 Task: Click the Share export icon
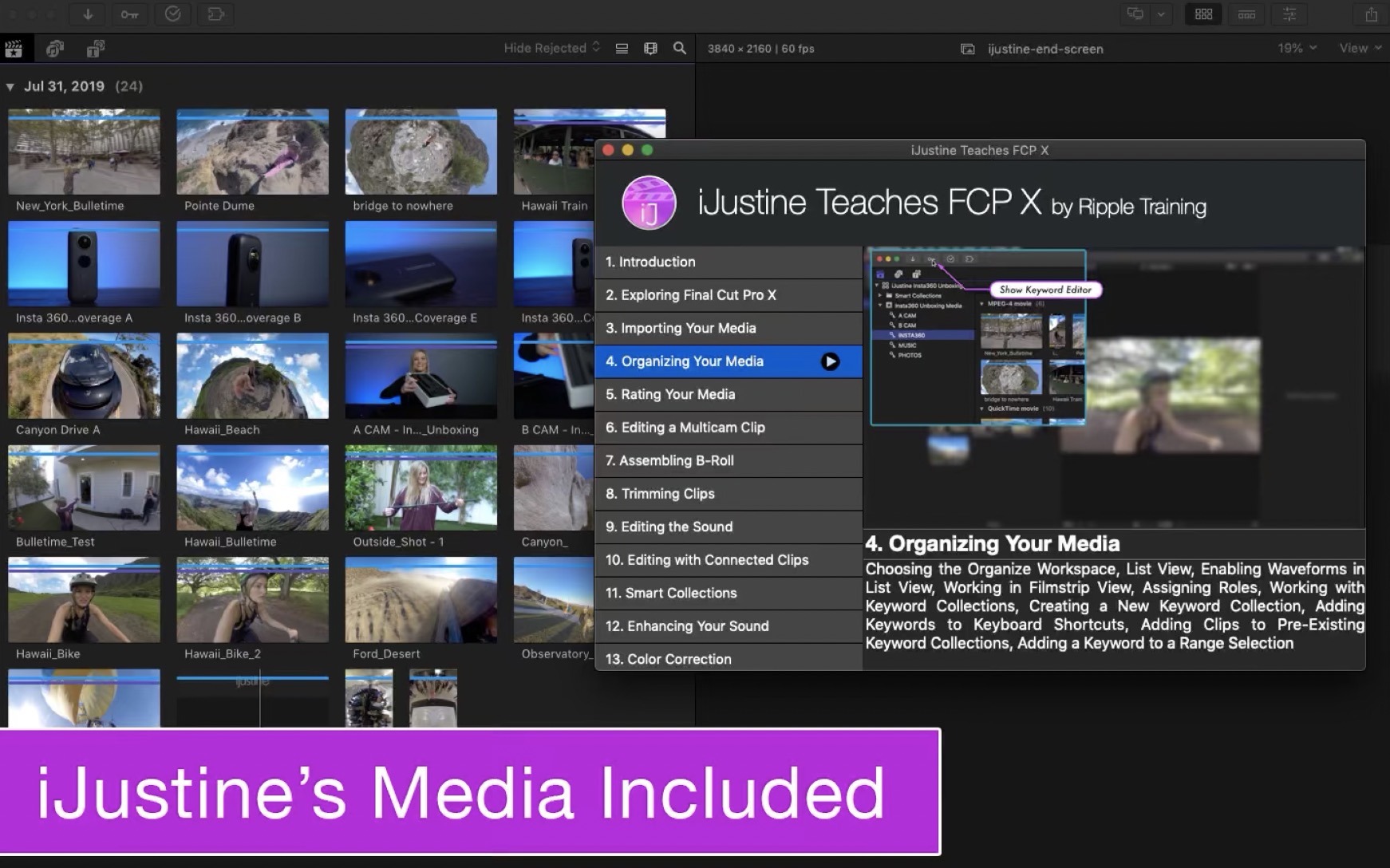tap(1371, 14)
